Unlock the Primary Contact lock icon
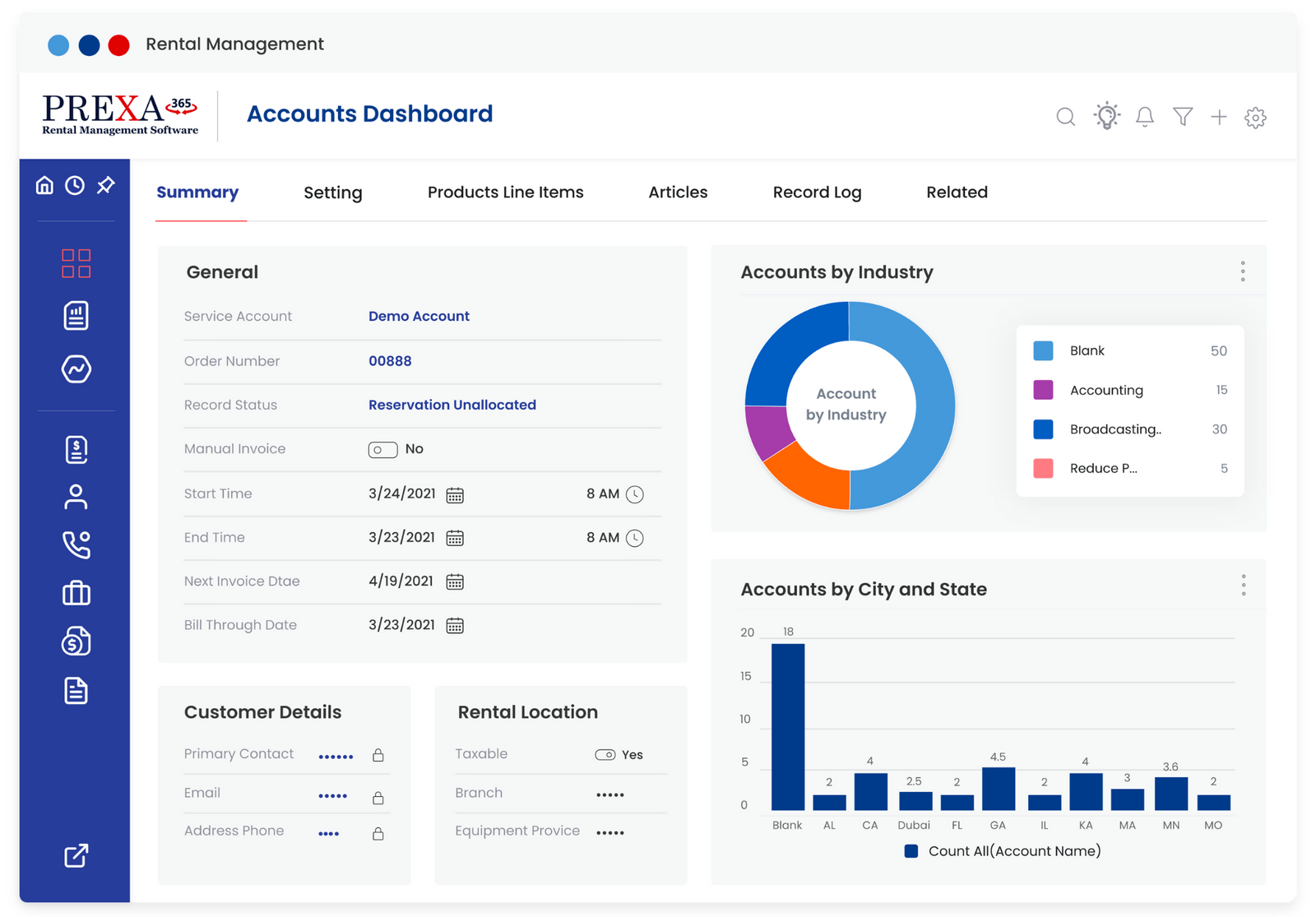The height and width of the screenshot is (917, 1316). tap(378, 754)
